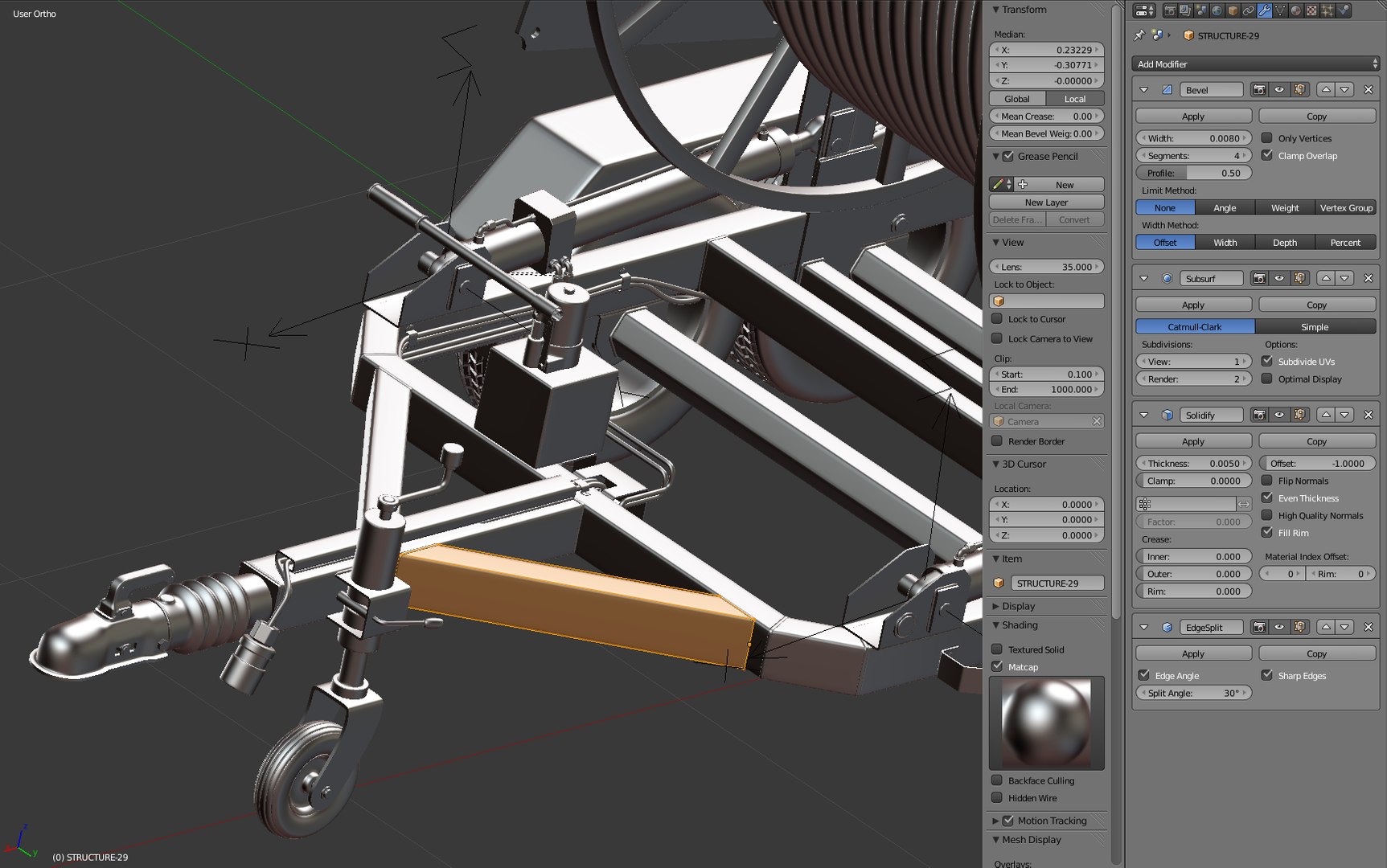
Task: Enable the Only Vertices checkbox
Action: click(1267, 138)
